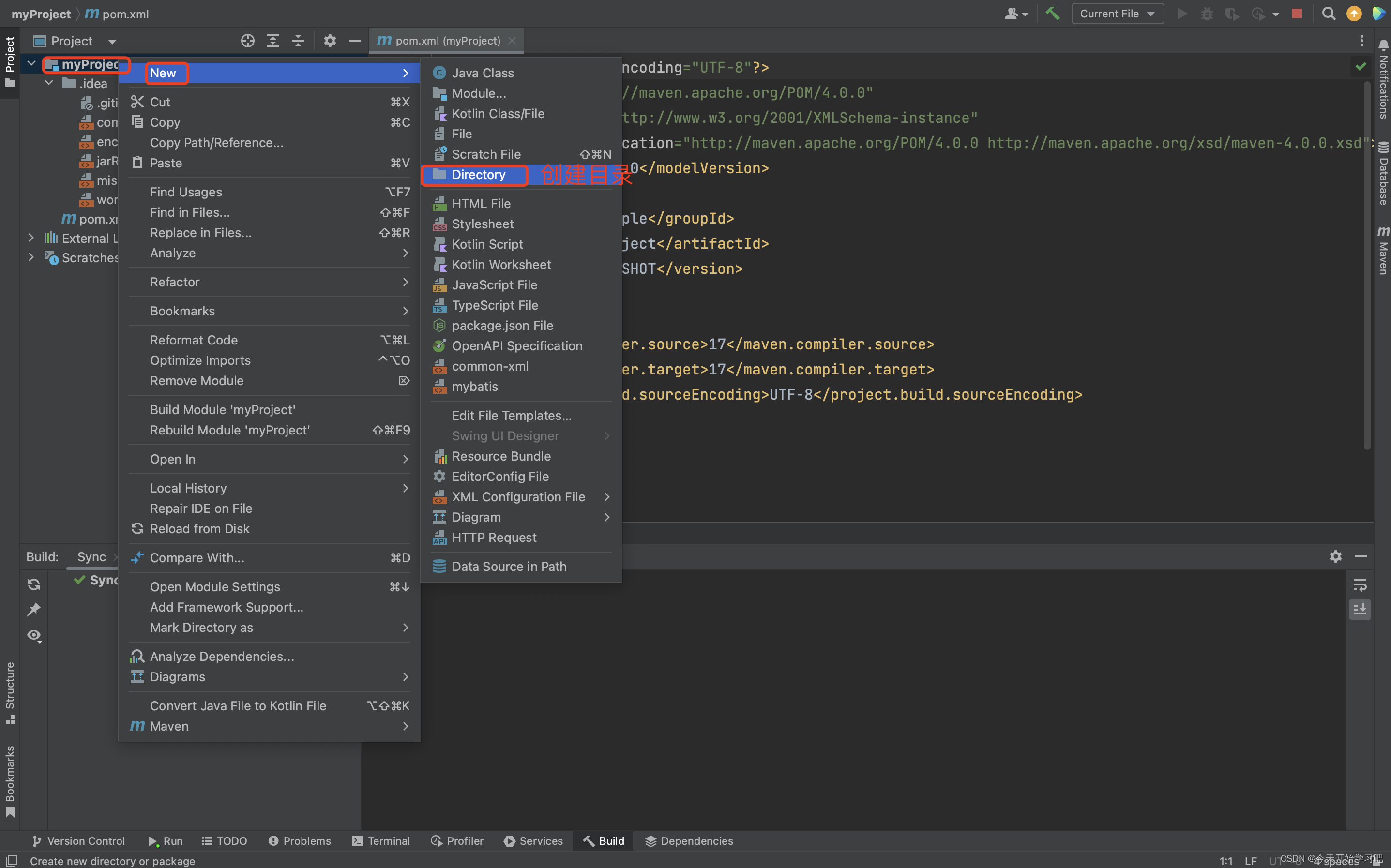Click the IDE update arrow icon

coord(1354,13)
